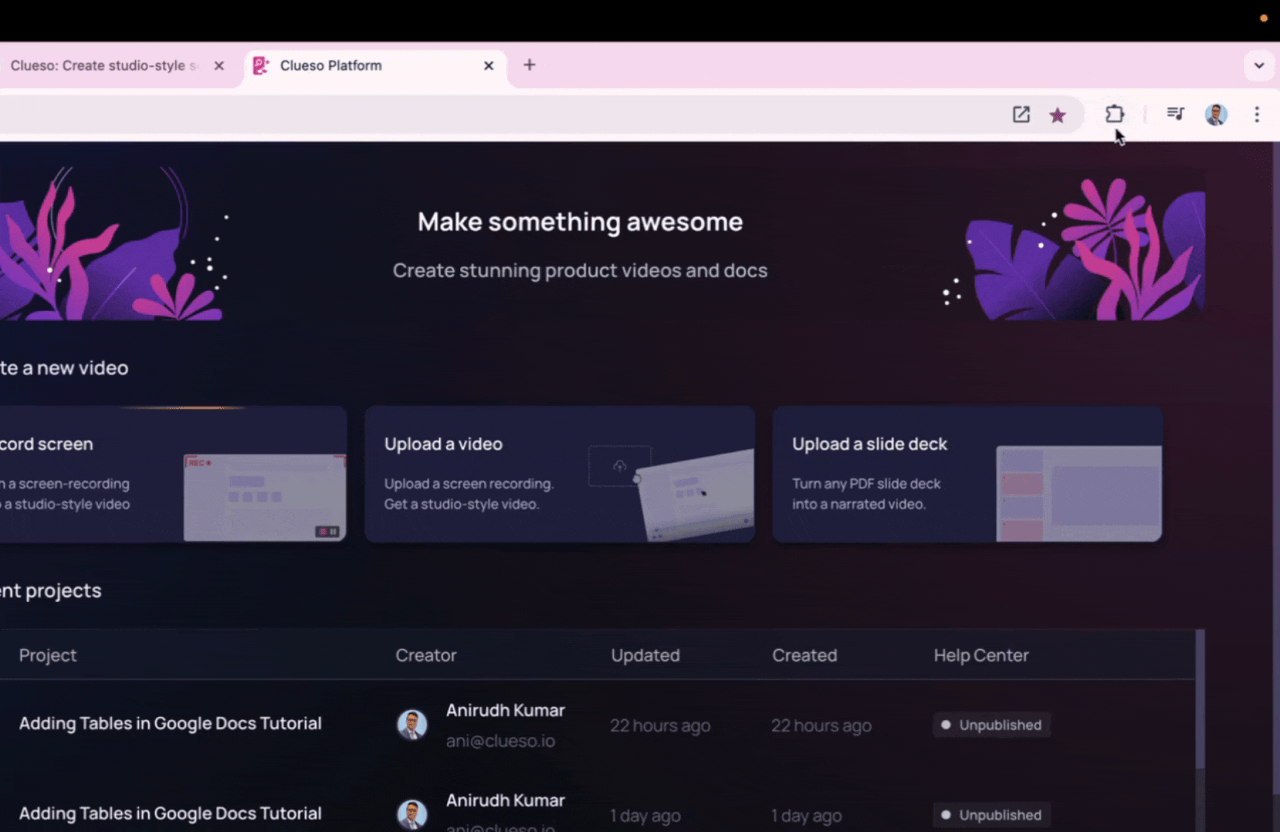Click Anirudh Kumar avatar in 1-day-ago row
1280x832 pixels.
tap(412, 815)
